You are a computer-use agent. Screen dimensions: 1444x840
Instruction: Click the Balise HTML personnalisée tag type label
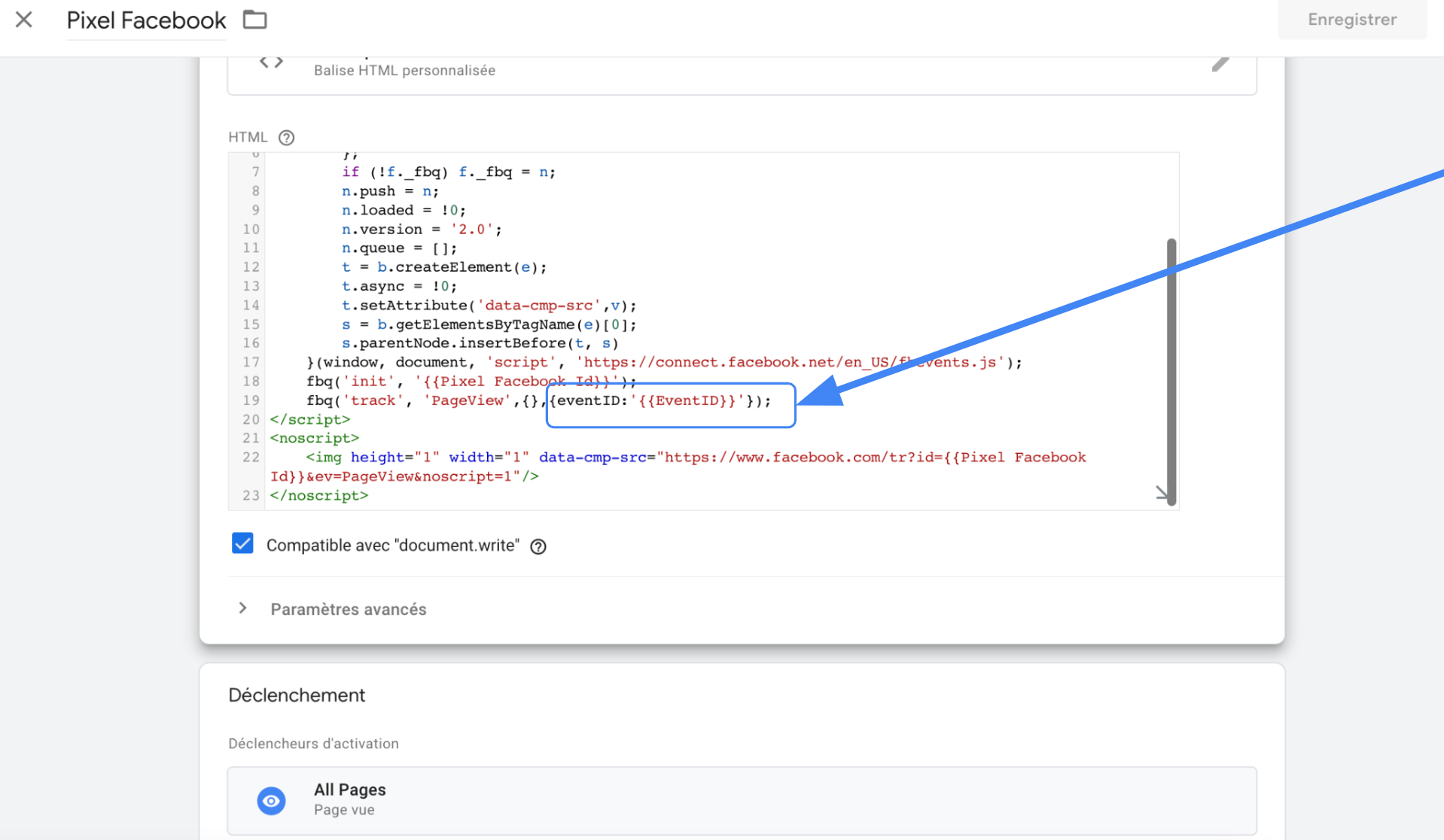(404, 71)
